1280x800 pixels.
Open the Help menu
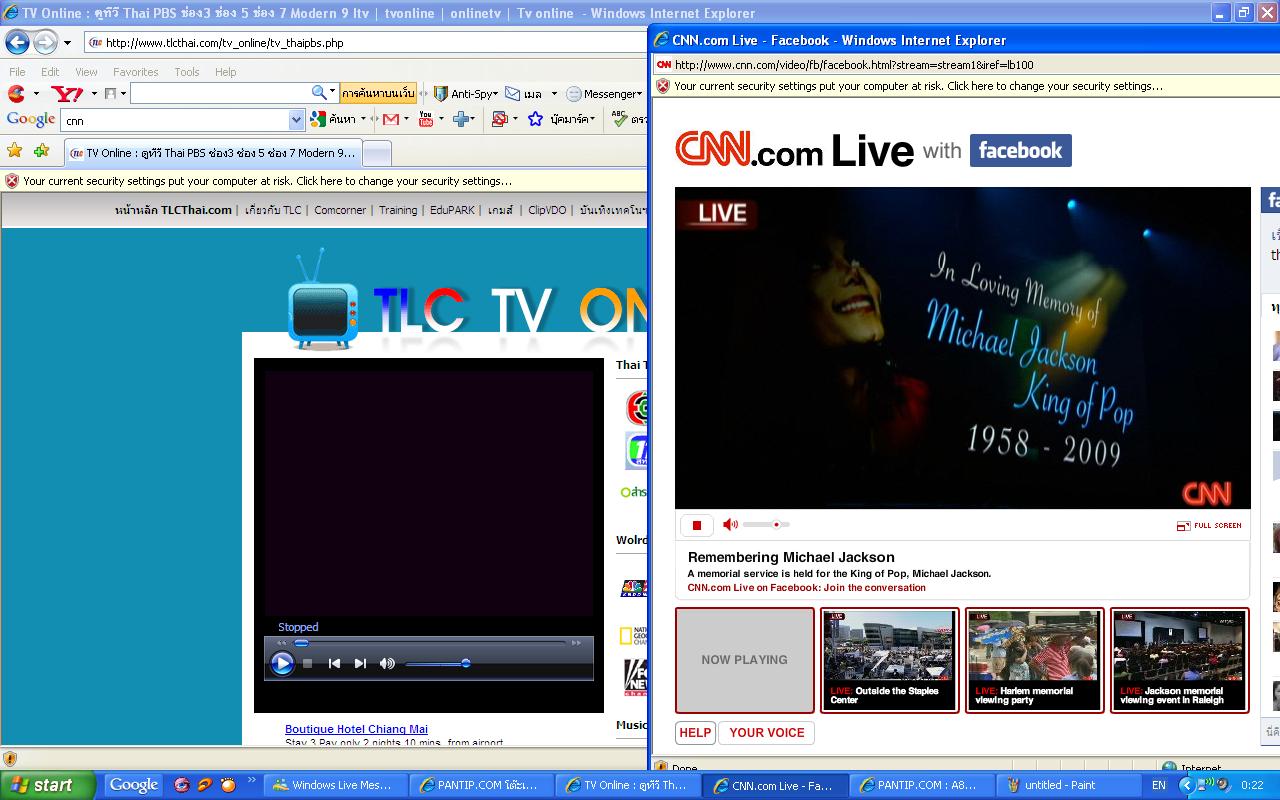pos(225,72)
